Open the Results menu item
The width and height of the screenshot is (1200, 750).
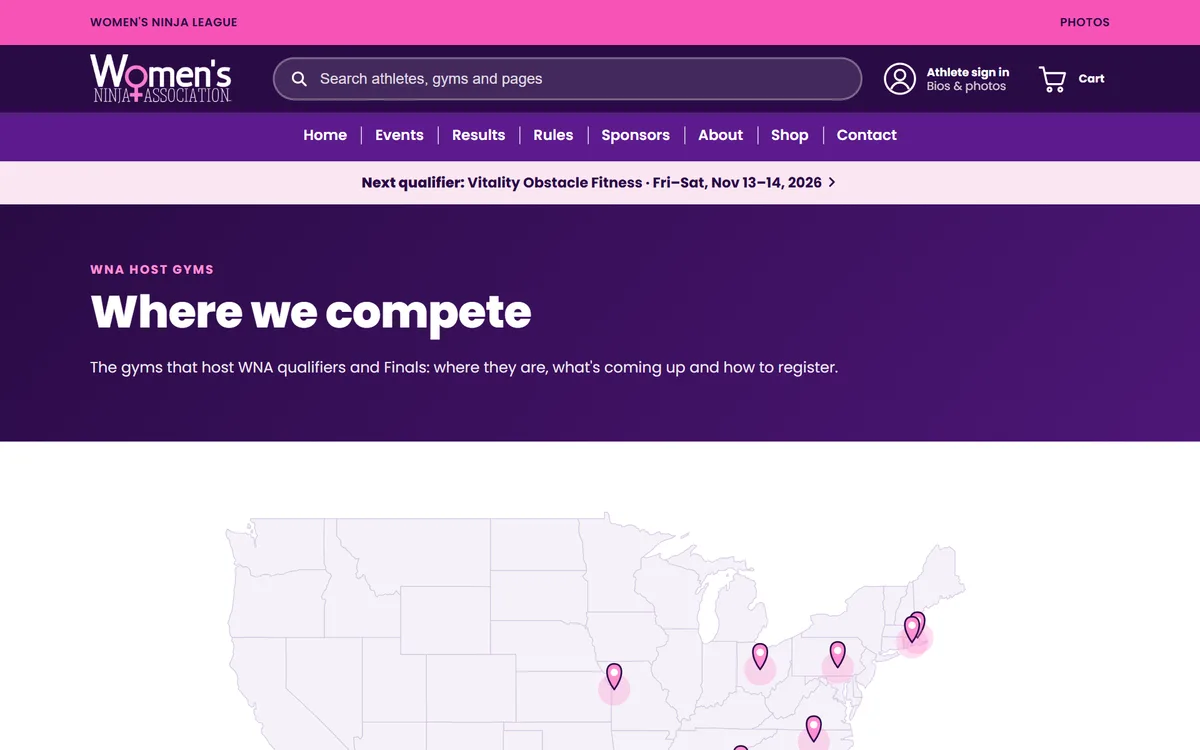[x=478, y=135]
